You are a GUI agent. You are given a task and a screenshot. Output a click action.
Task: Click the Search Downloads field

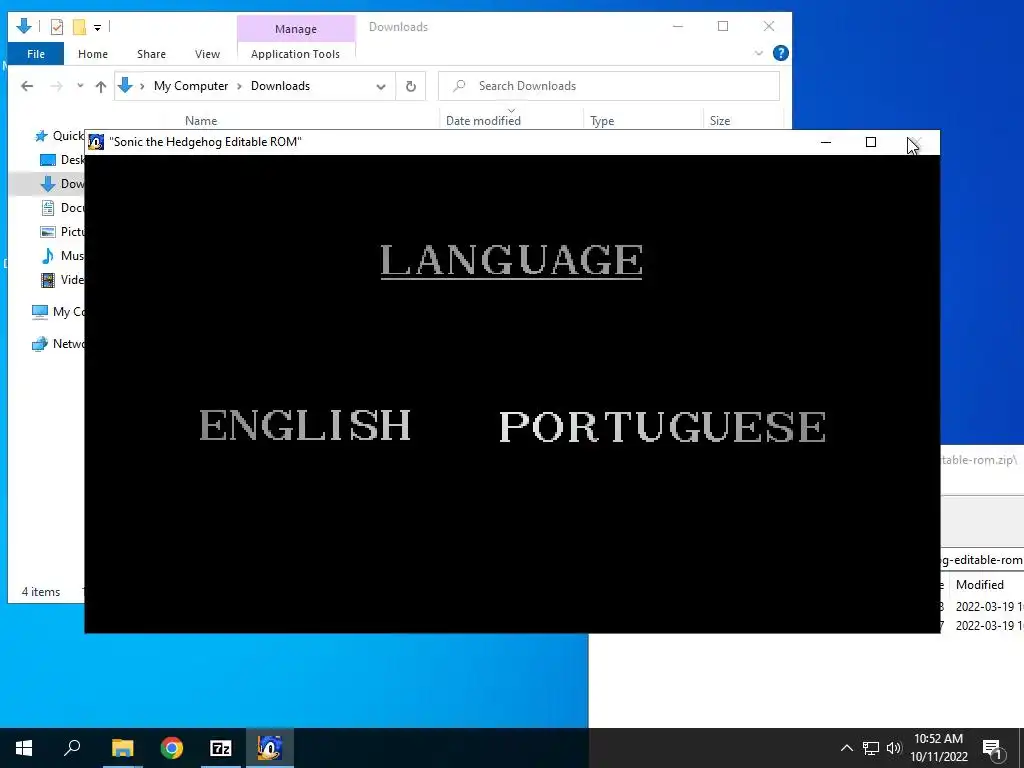coord(609,86)
